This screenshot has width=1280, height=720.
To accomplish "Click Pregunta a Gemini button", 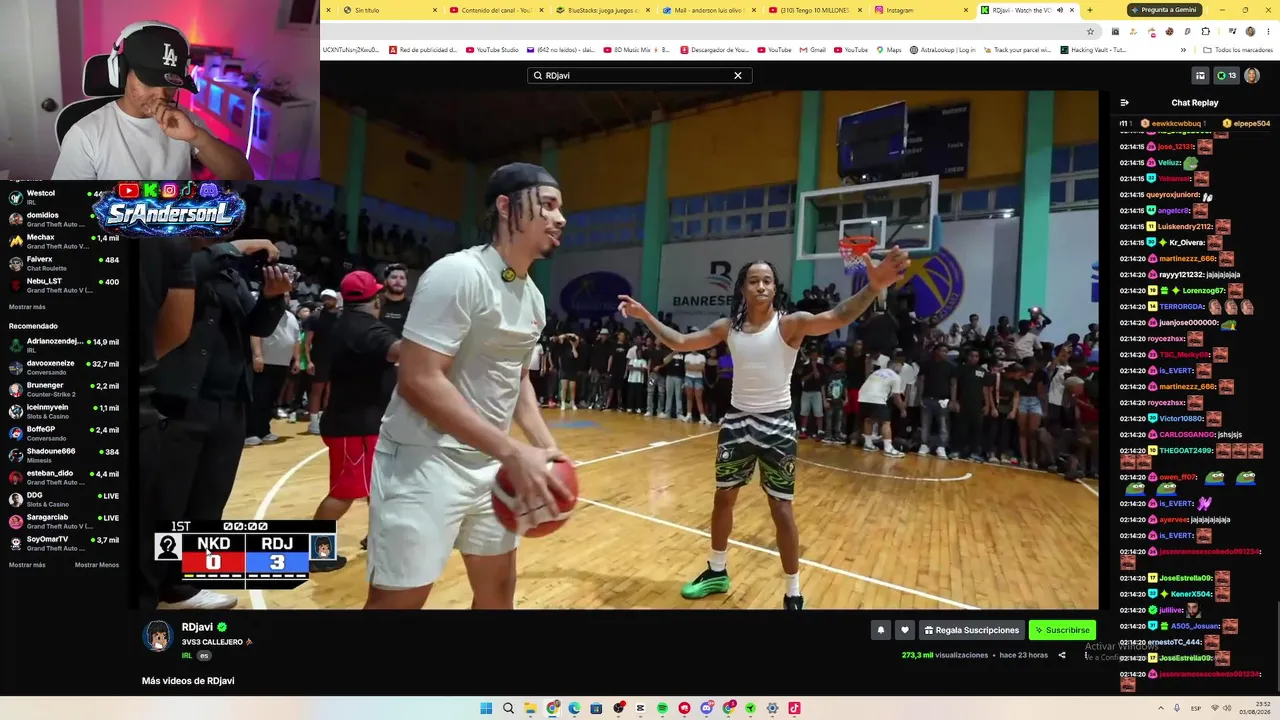I will click(x=1164, y=10).
